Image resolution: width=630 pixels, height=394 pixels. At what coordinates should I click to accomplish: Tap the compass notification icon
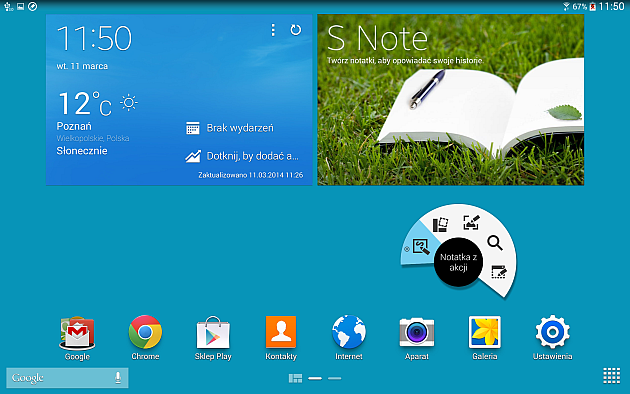point(33,6)
